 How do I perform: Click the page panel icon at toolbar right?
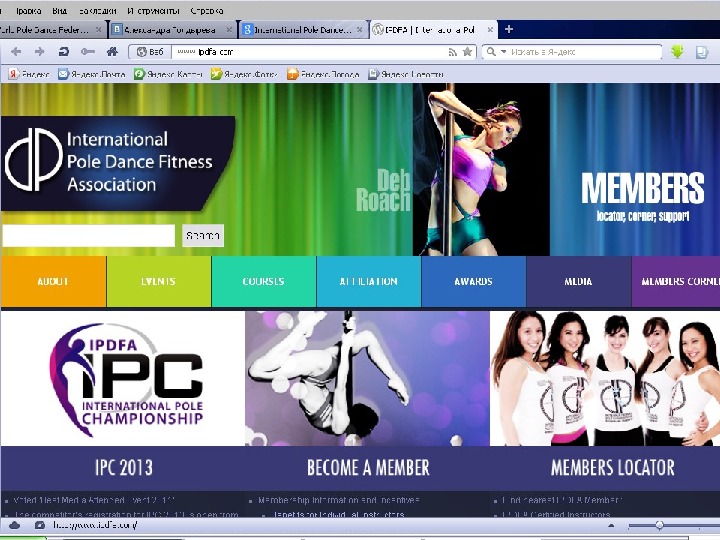click(701, 52)
